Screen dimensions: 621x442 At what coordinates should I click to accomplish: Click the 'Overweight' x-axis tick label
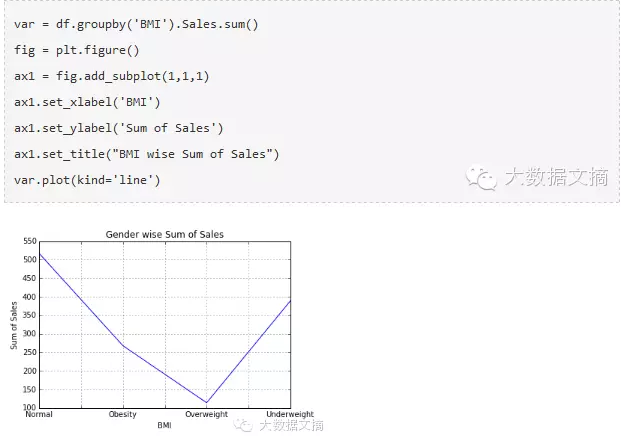207,414
